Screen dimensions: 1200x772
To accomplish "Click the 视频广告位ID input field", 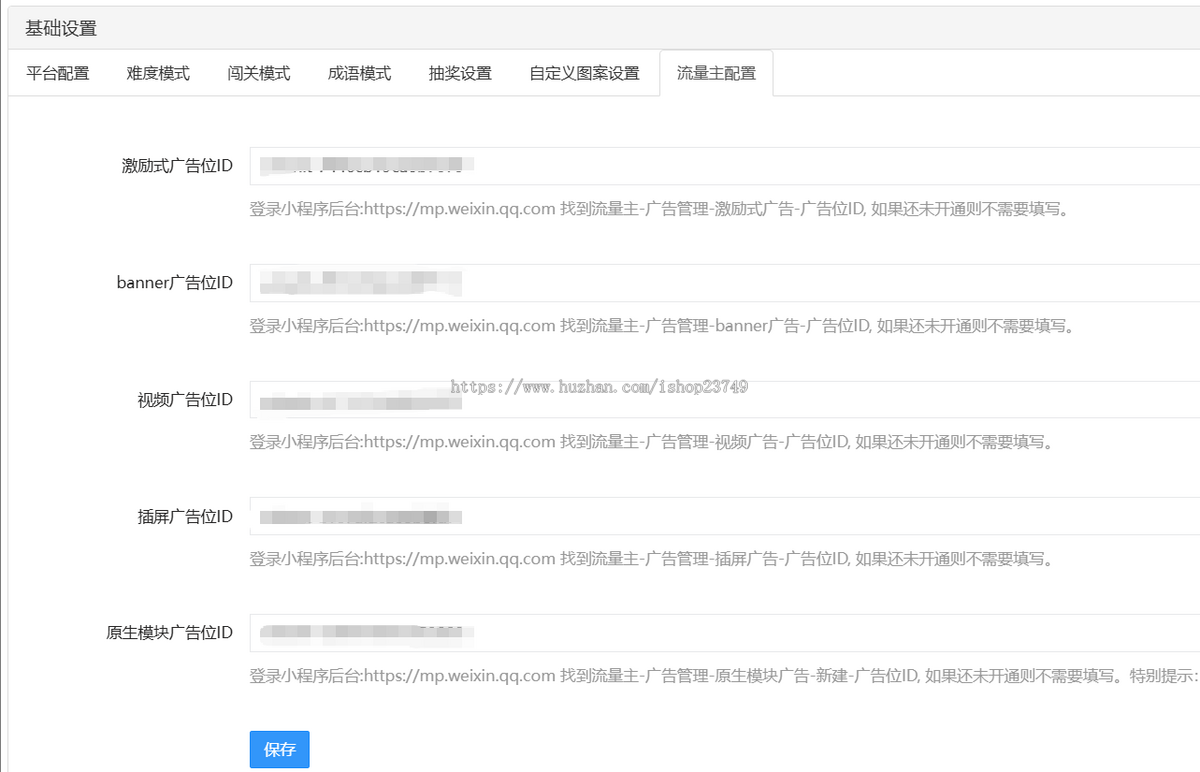I will (x=724, y=400).
